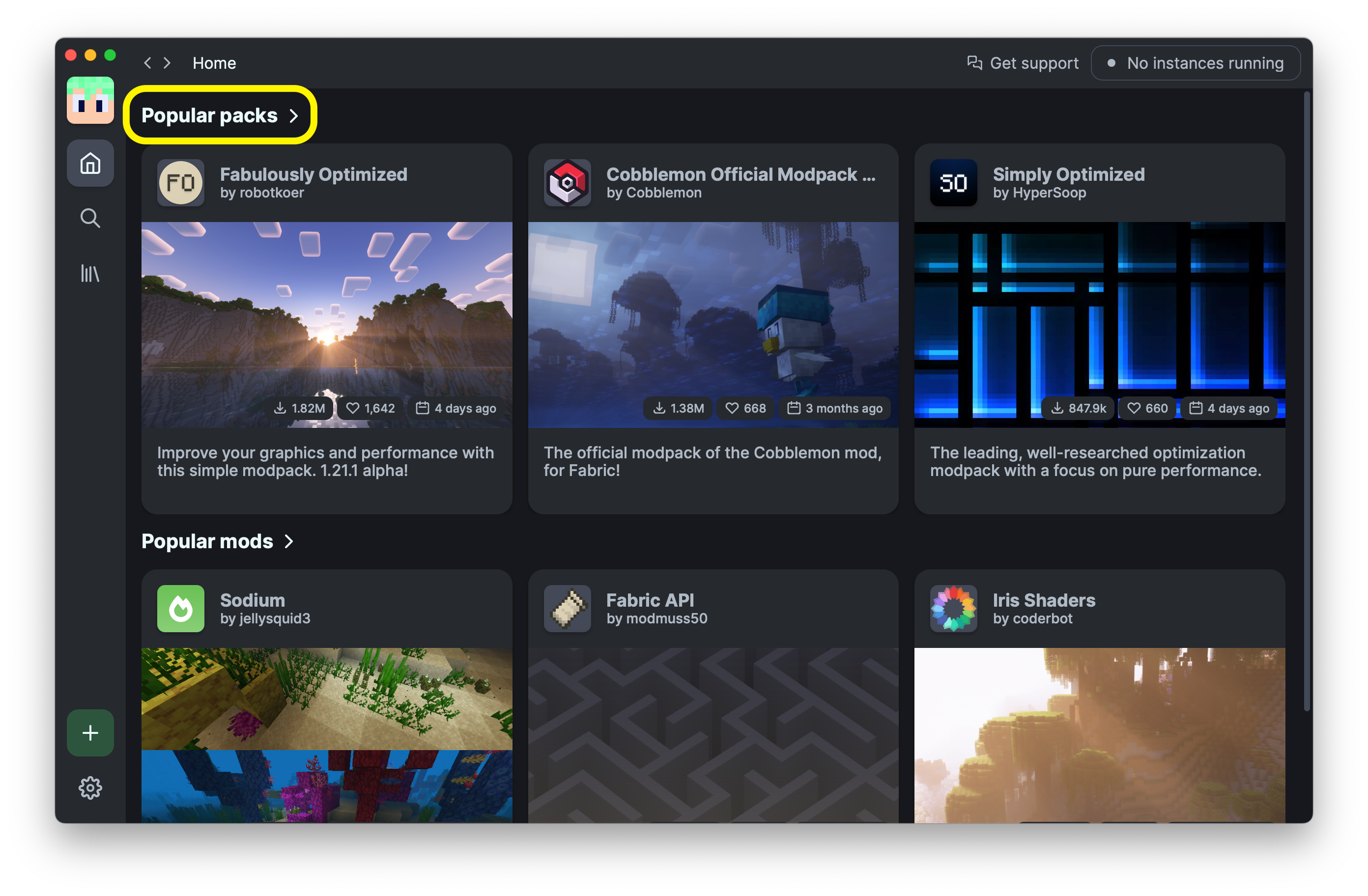The image size is (1368, 896).
Task: Click author text by Cobblemon
Action: (x=654, y=193)
